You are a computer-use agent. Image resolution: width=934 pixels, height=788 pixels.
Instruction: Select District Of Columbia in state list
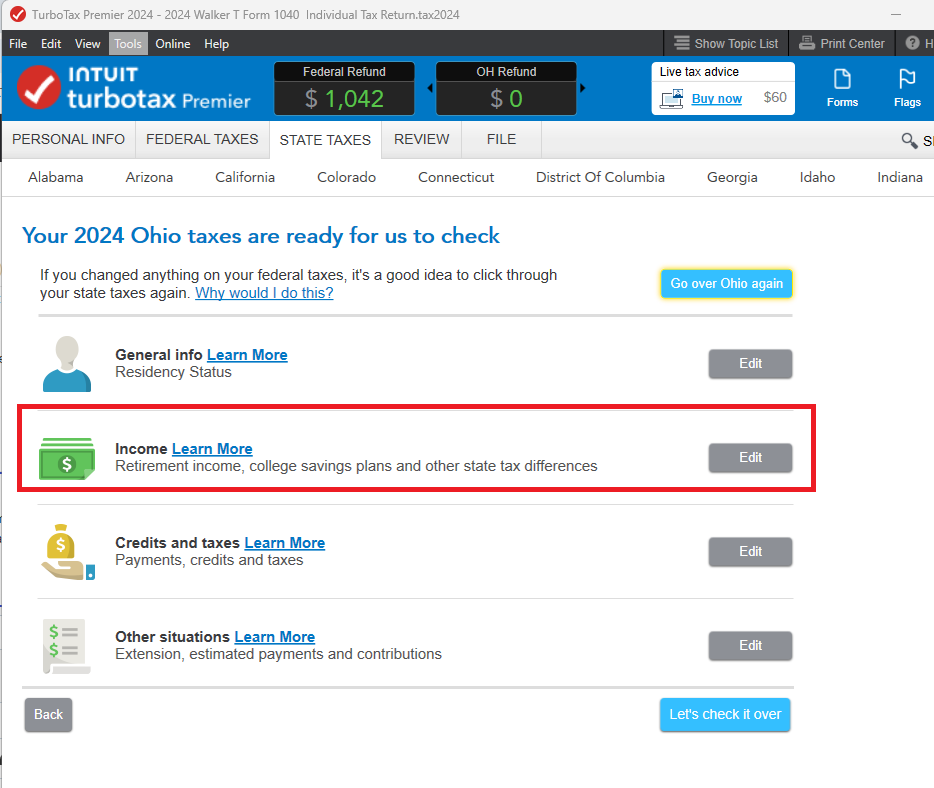pyautogui.click(x=600, y=177)
